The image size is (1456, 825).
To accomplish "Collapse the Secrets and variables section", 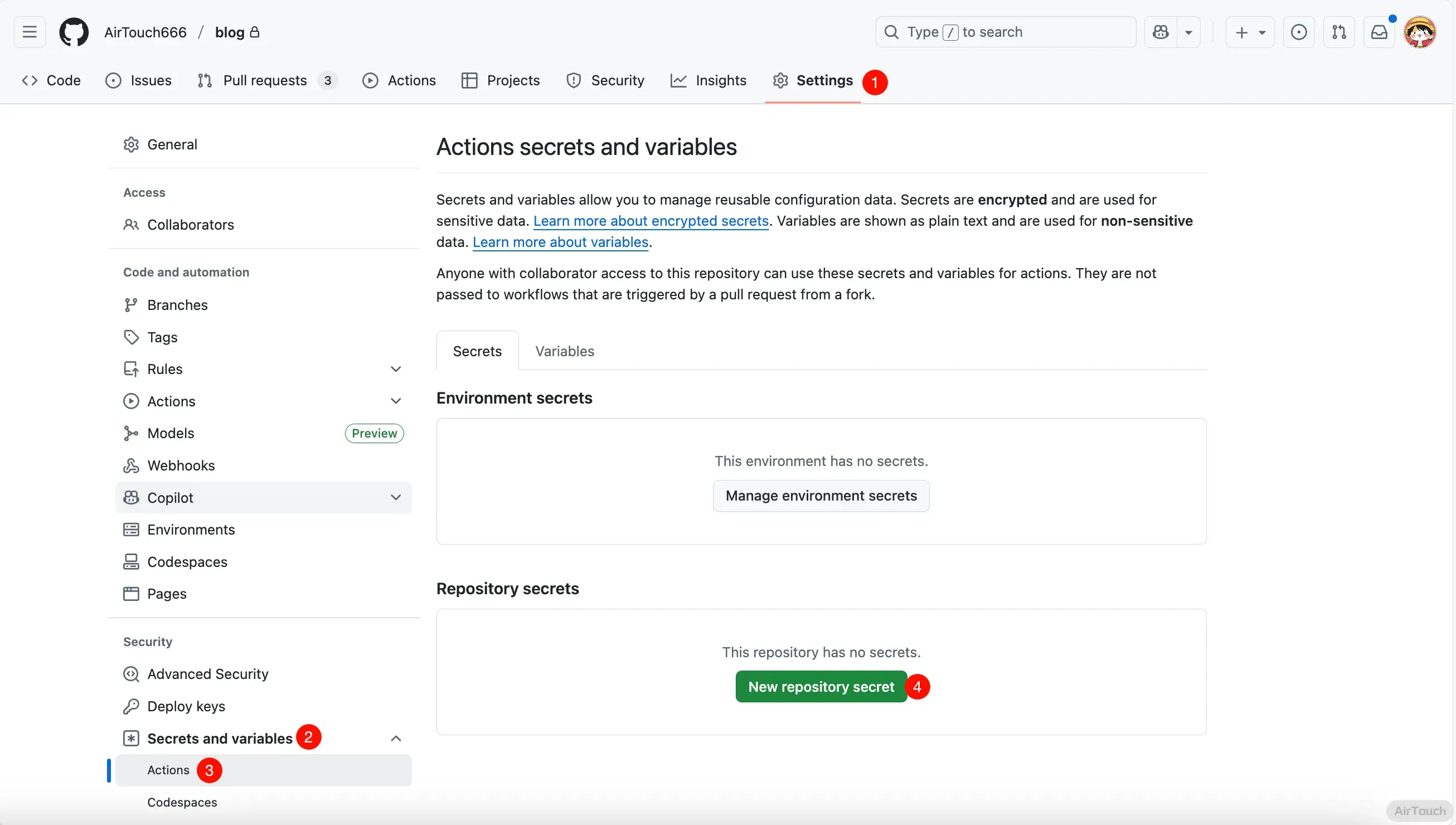I will [x=395, y=738].
